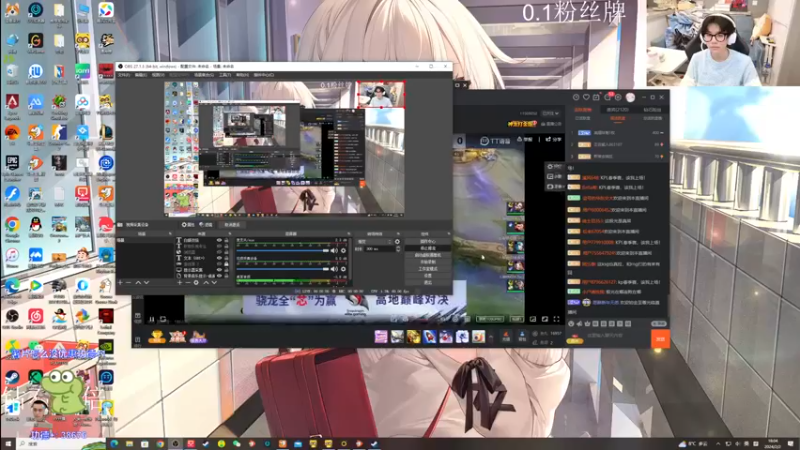Remove selected source in OBS sources panel
This screenshot has width=800, height=450.
pyautogui.click(x=188, y=282)
